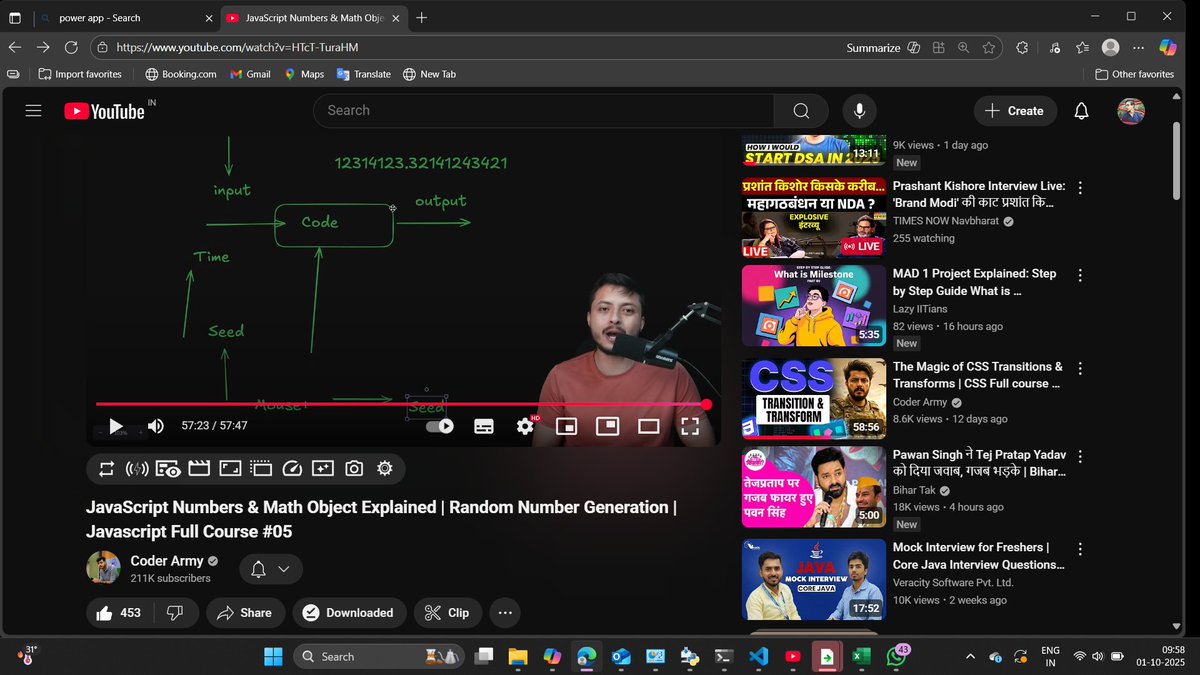This screenshot has height=675, width=1200.
Task: Open Mock Interview for Freshers video title
Action: click(978, 556)
